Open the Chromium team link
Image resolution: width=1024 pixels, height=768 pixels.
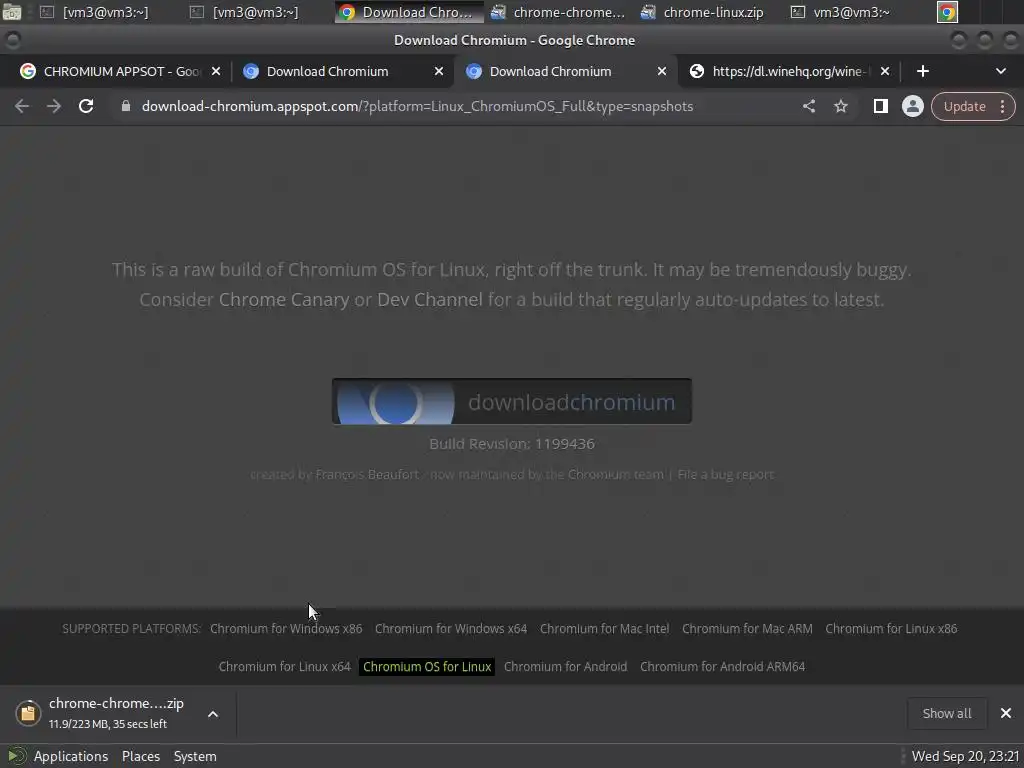click(x=615, y=475)
